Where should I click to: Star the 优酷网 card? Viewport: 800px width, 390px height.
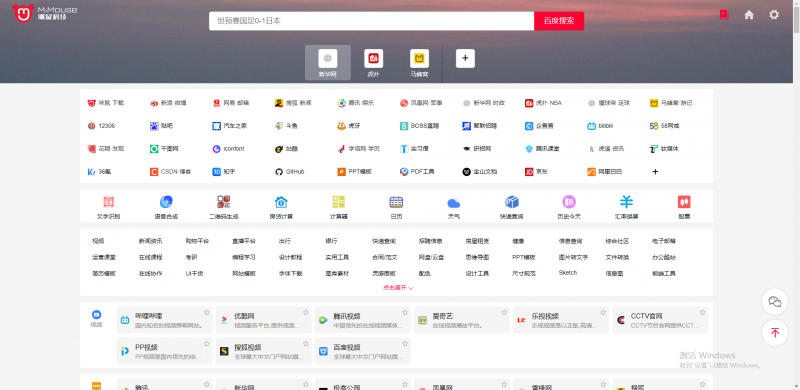coord(306,312)
